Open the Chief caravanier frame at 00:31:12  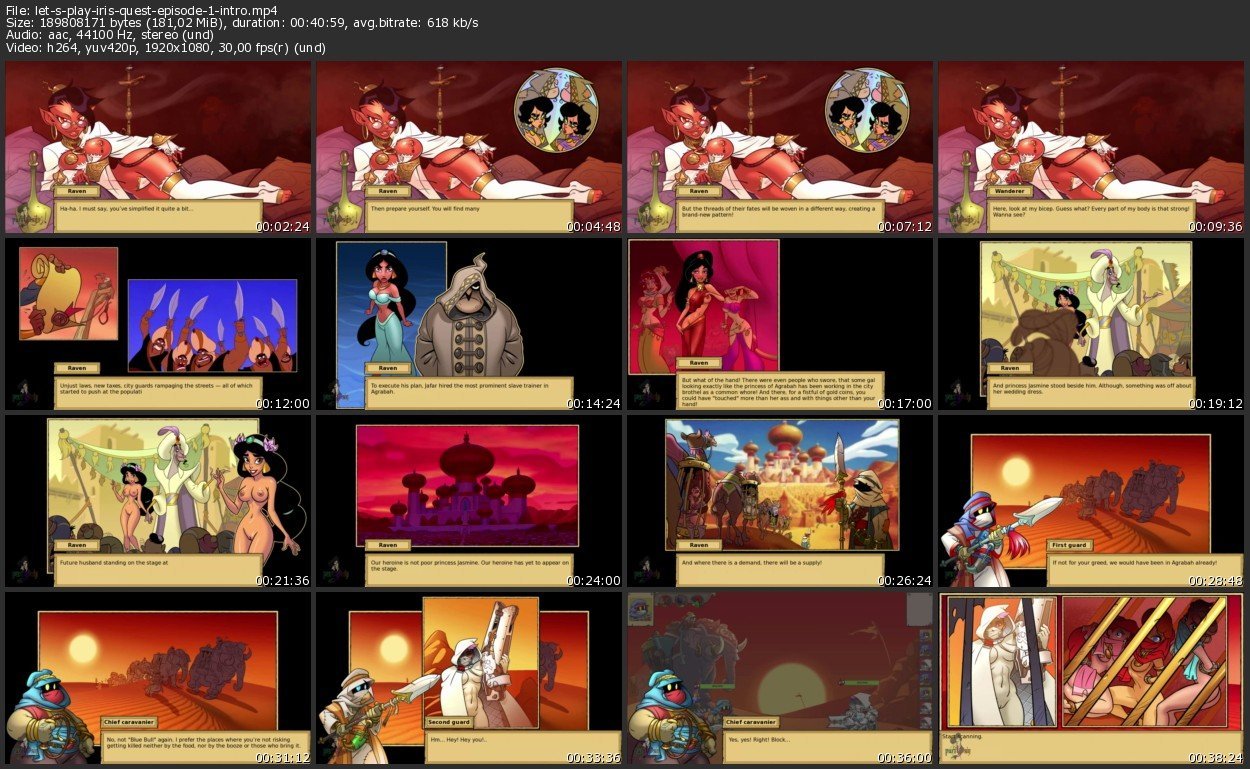(x=158, y=678)
